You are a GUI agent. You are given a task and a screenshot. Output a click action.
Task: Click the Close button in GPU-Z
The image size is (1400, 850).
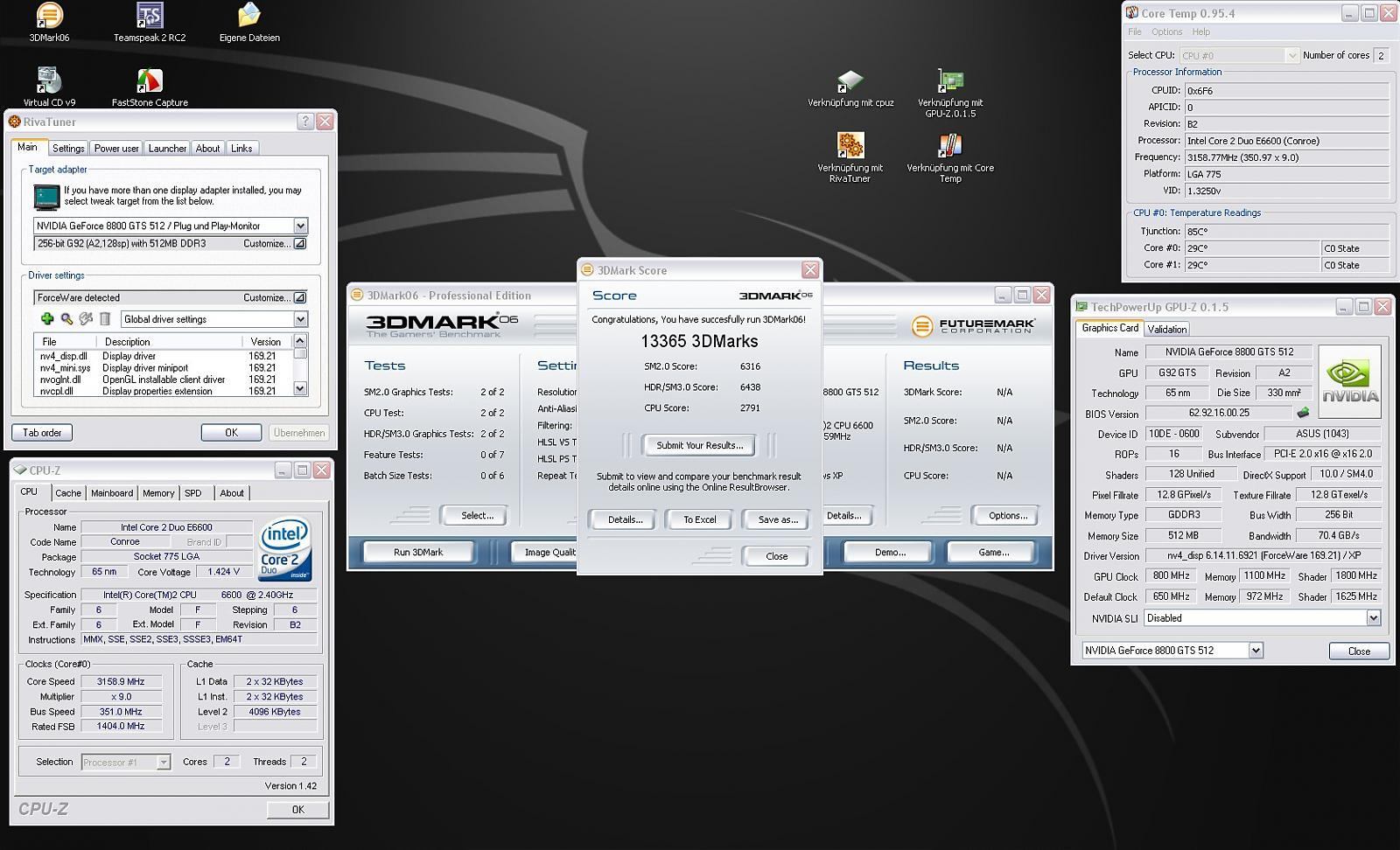(1359, 651)
